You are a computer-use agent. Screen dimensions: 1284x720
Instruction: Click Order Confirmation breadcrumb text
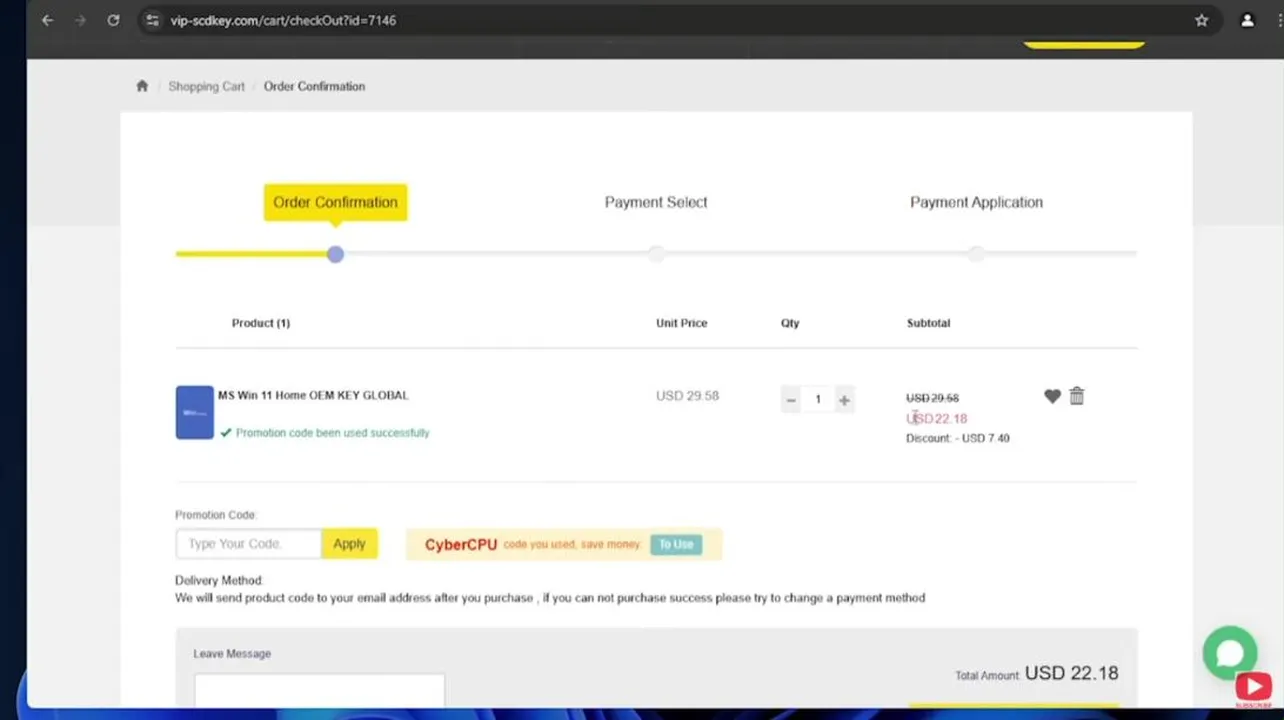314,86
